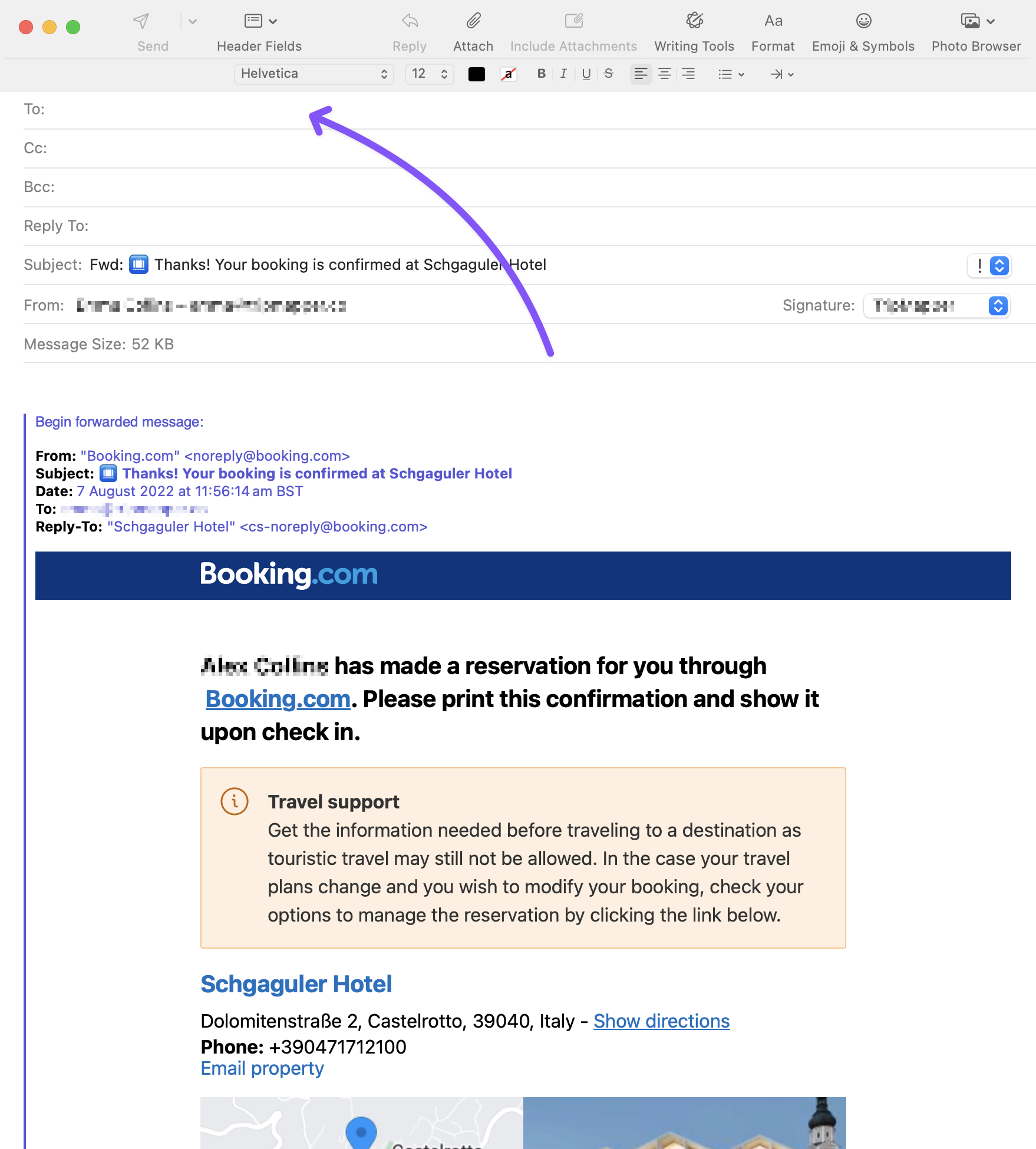1036x1149 pixels.
Task: Open the list style dropdown
Action: coord(731,74)
